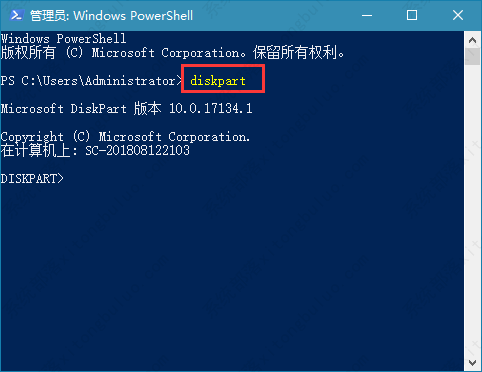Click the window title '管理员: Windows PowerShell'

[111, 16]
